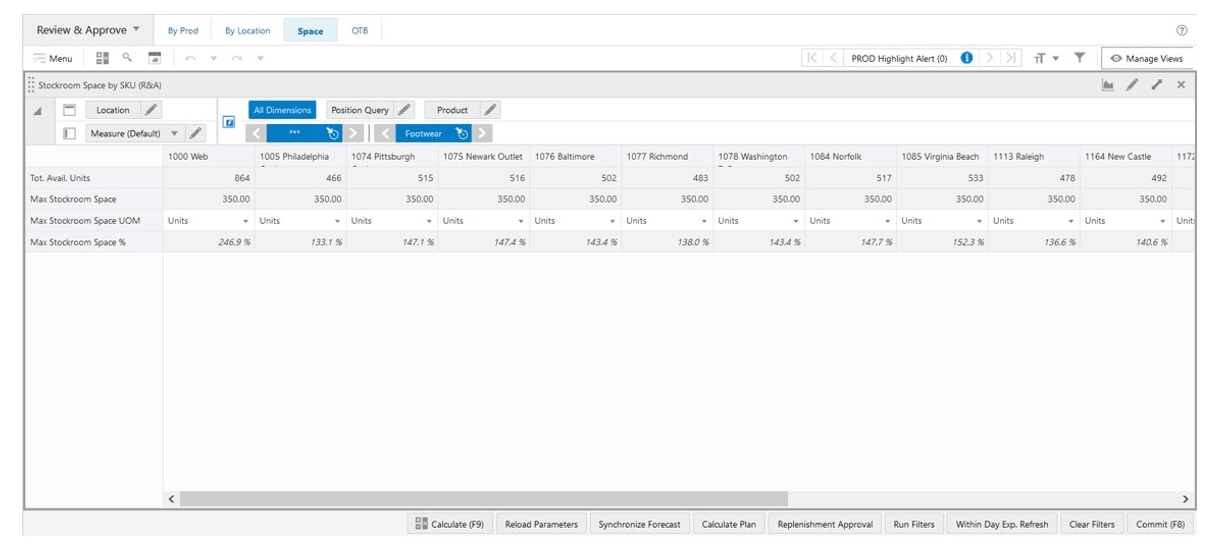The width and height of the screenshot is (1206, 551).
Task: Select All Dimensions button
Action: [x=282, y=110]
